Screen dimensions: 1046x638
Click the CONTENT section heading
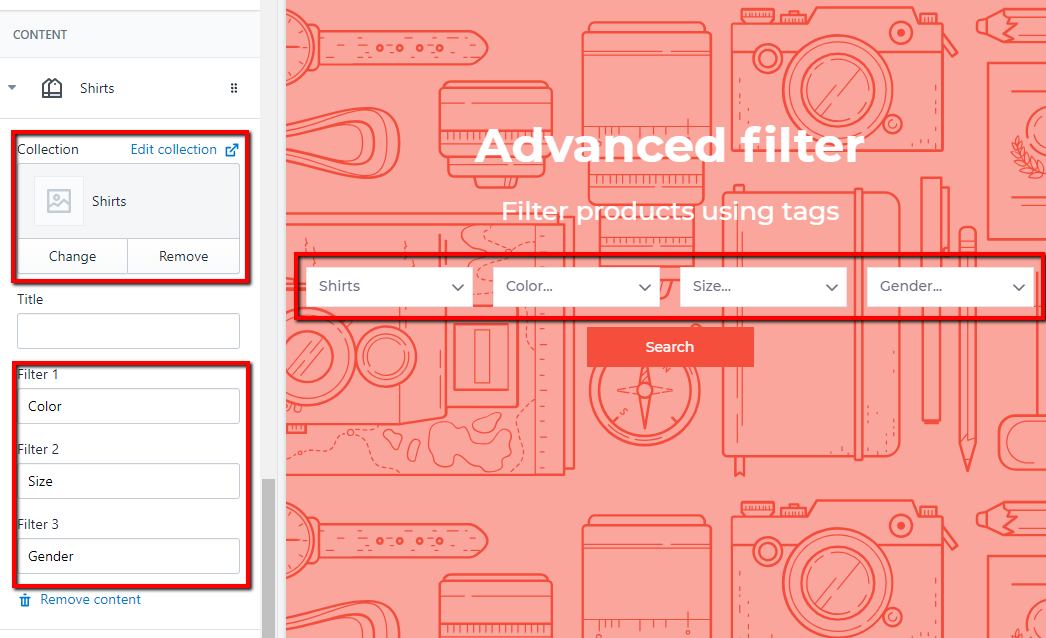click(40, 35)
